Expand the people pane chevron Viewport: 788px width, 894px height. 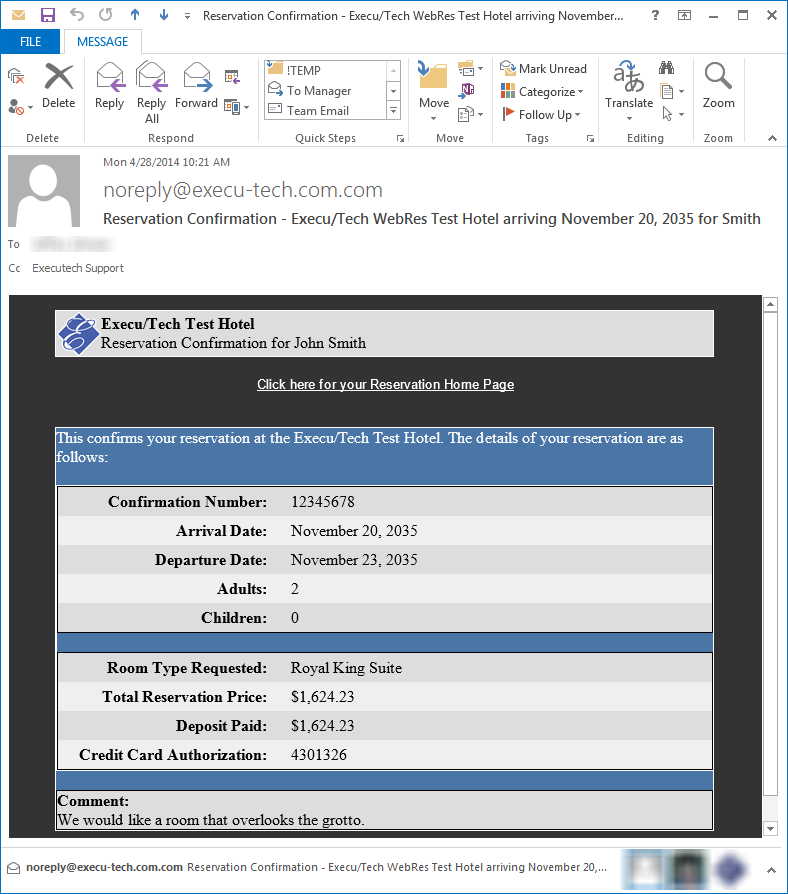tap(771, 870)
